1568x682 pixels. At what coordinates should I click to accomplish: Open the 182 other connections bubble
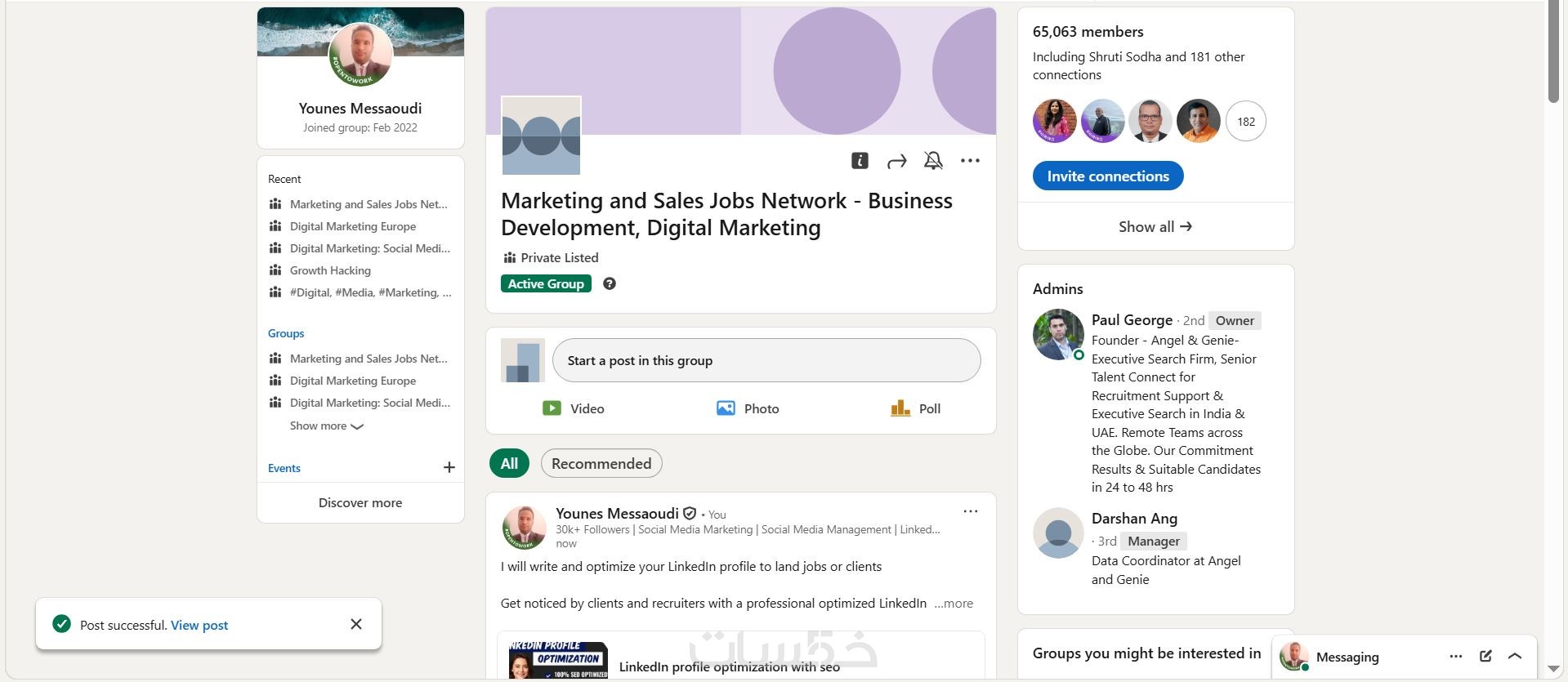1246,122
